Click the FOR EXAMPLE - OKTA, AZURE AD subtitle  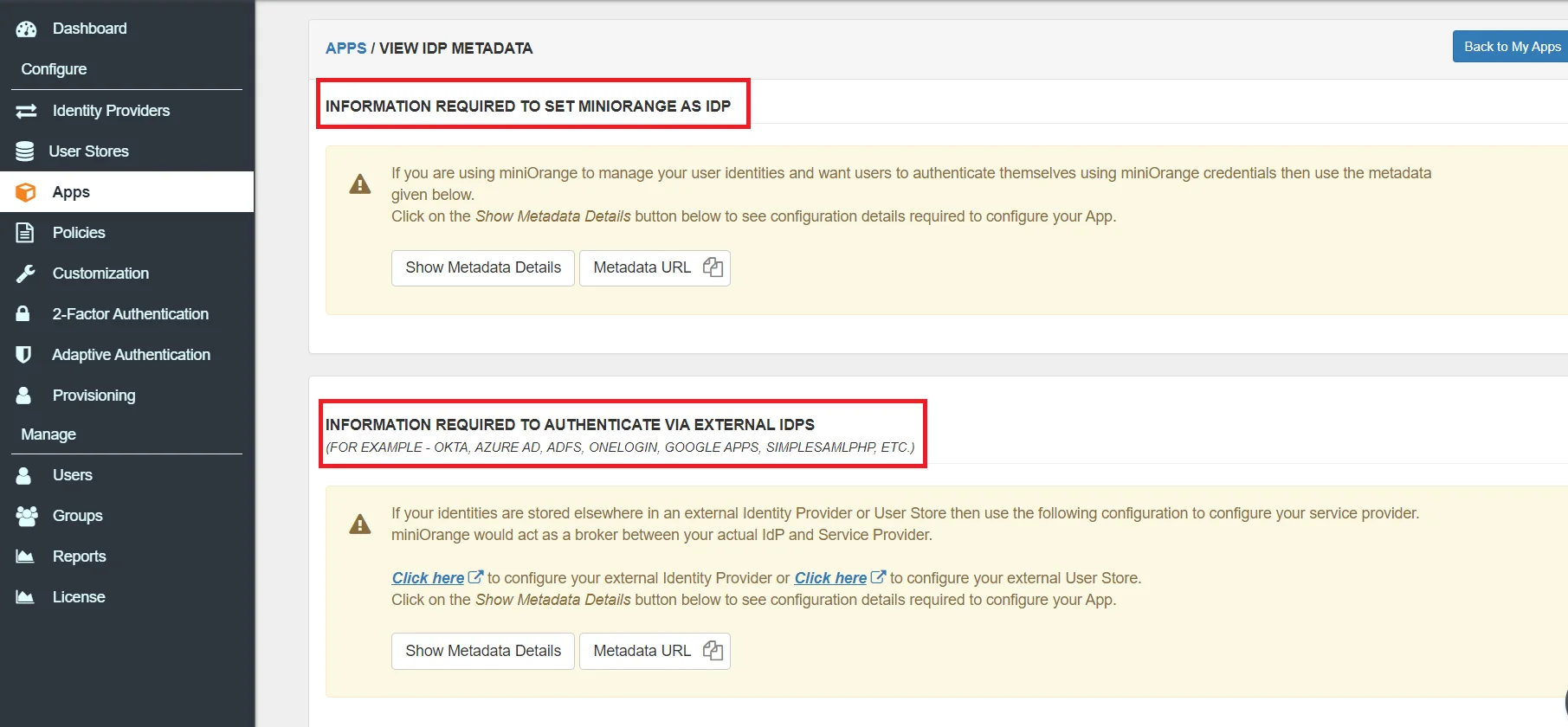coord(620,447)
